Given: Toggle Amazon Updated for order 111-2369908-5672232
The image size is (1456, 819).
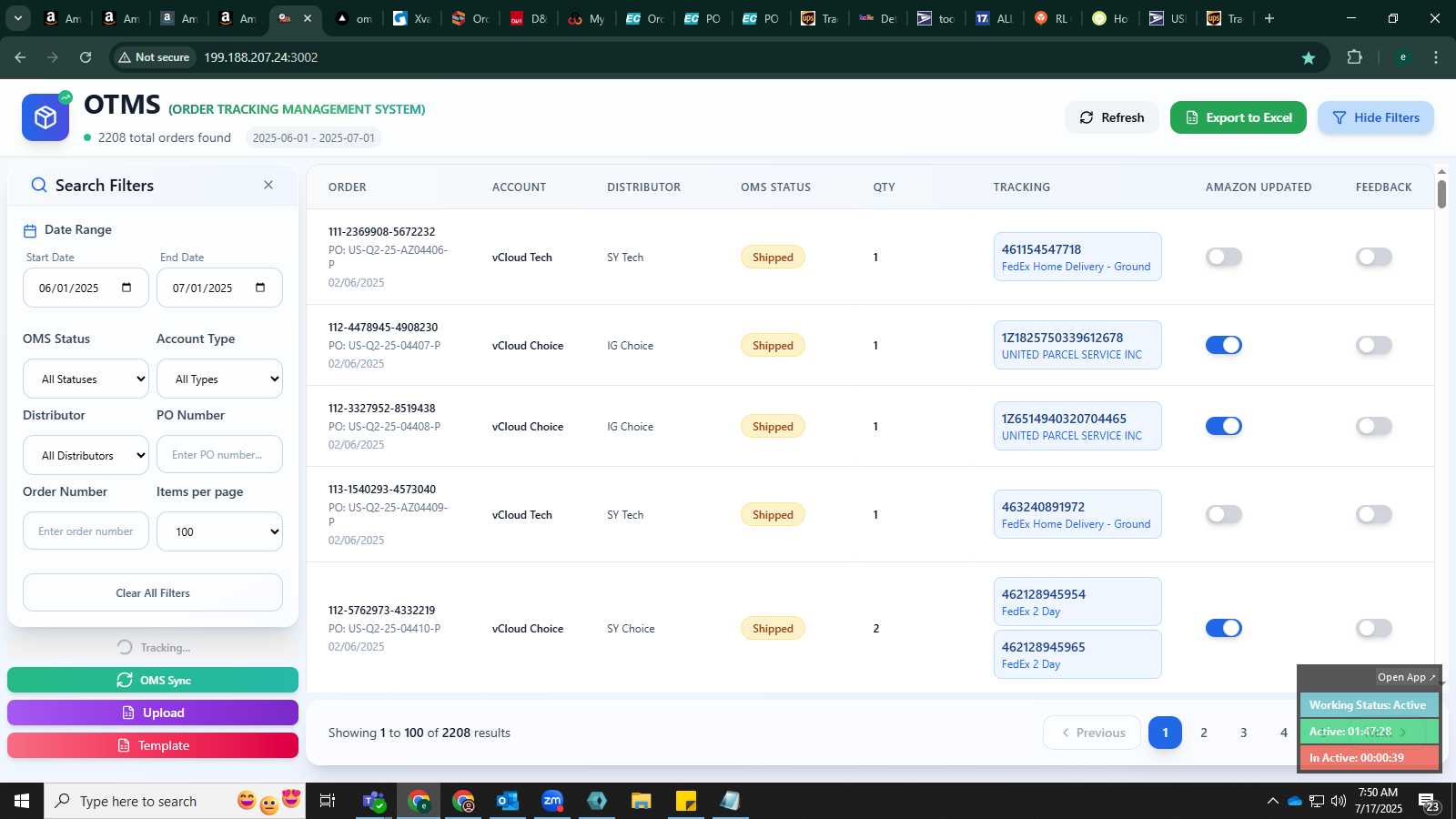Looking at the screenshot, I should point(1224,257).
